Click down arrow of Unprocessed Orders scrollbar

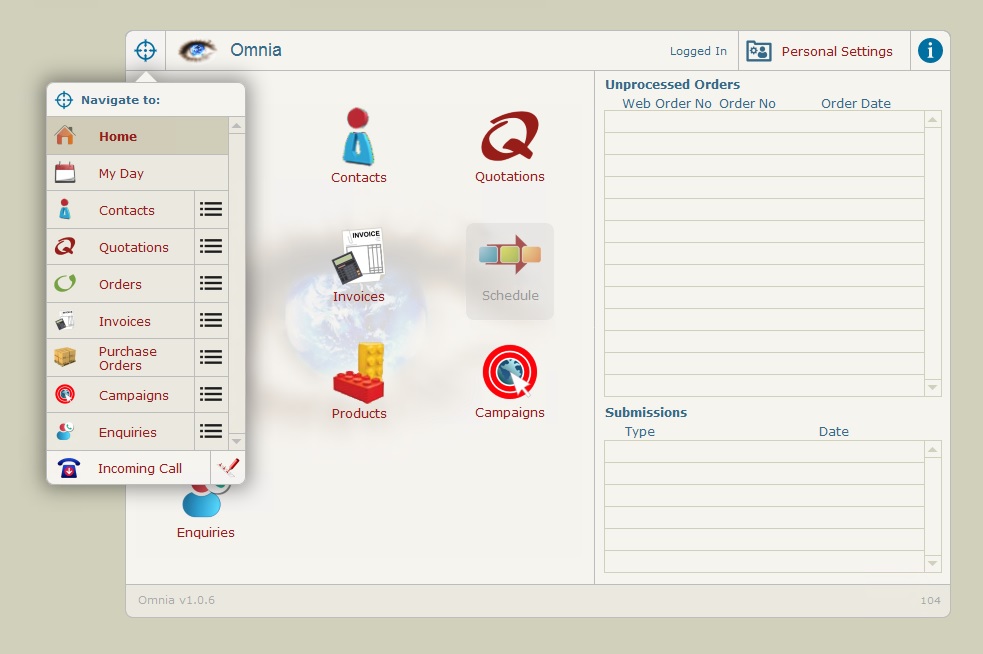[933, 388]
